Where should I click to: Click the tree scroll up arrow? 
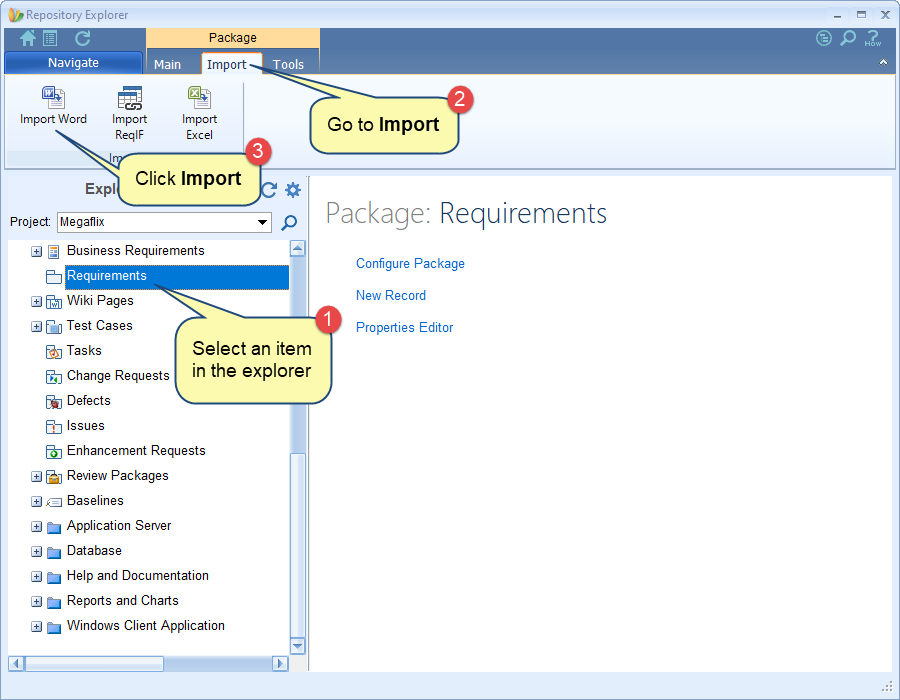(297, 248)
